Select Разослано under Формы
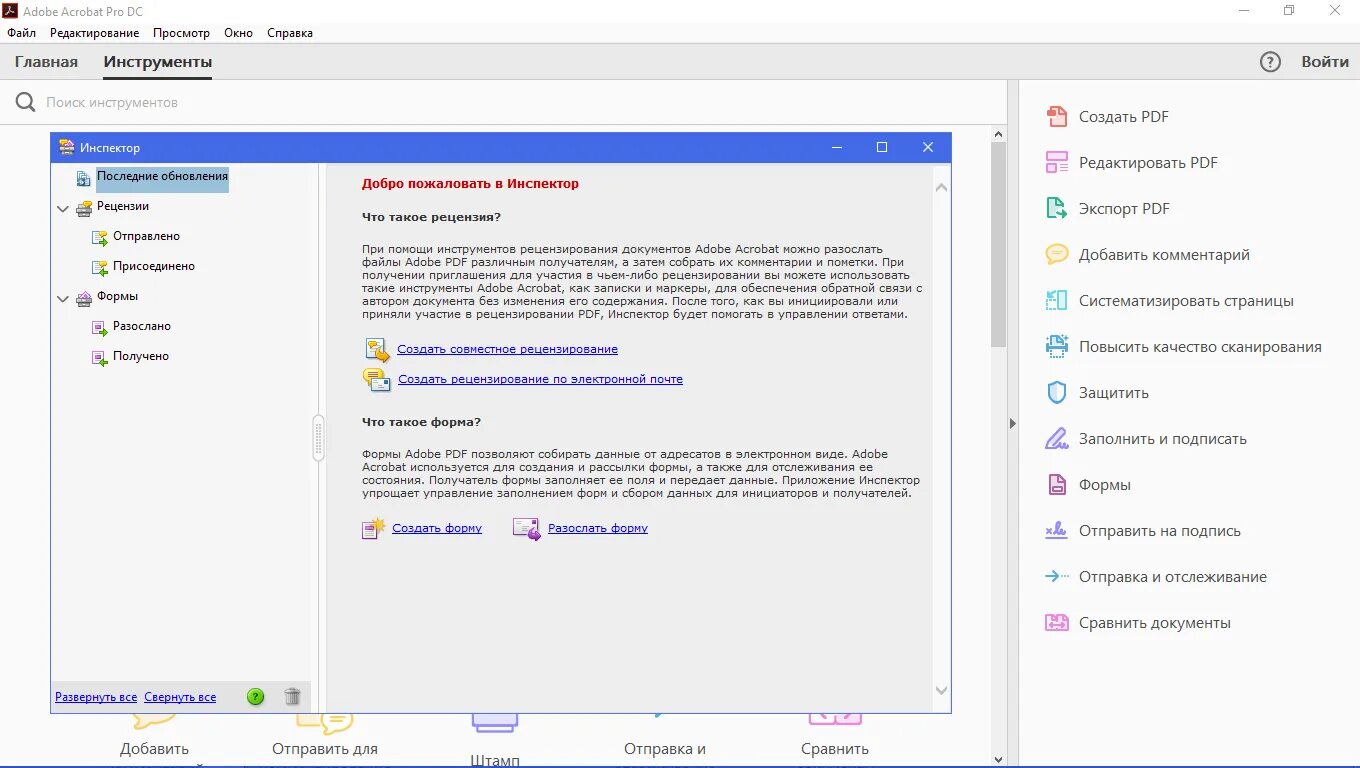The height and width of the screenshot is (768, 1360). coord(142,326)
